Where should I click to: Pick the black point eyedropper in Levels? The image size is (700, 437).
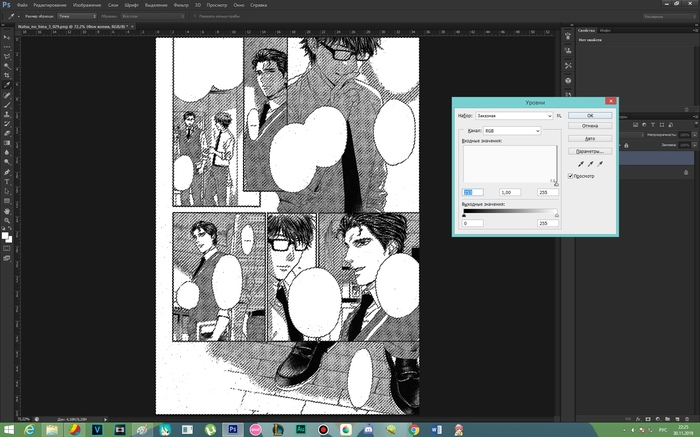[x=580, y=164]
